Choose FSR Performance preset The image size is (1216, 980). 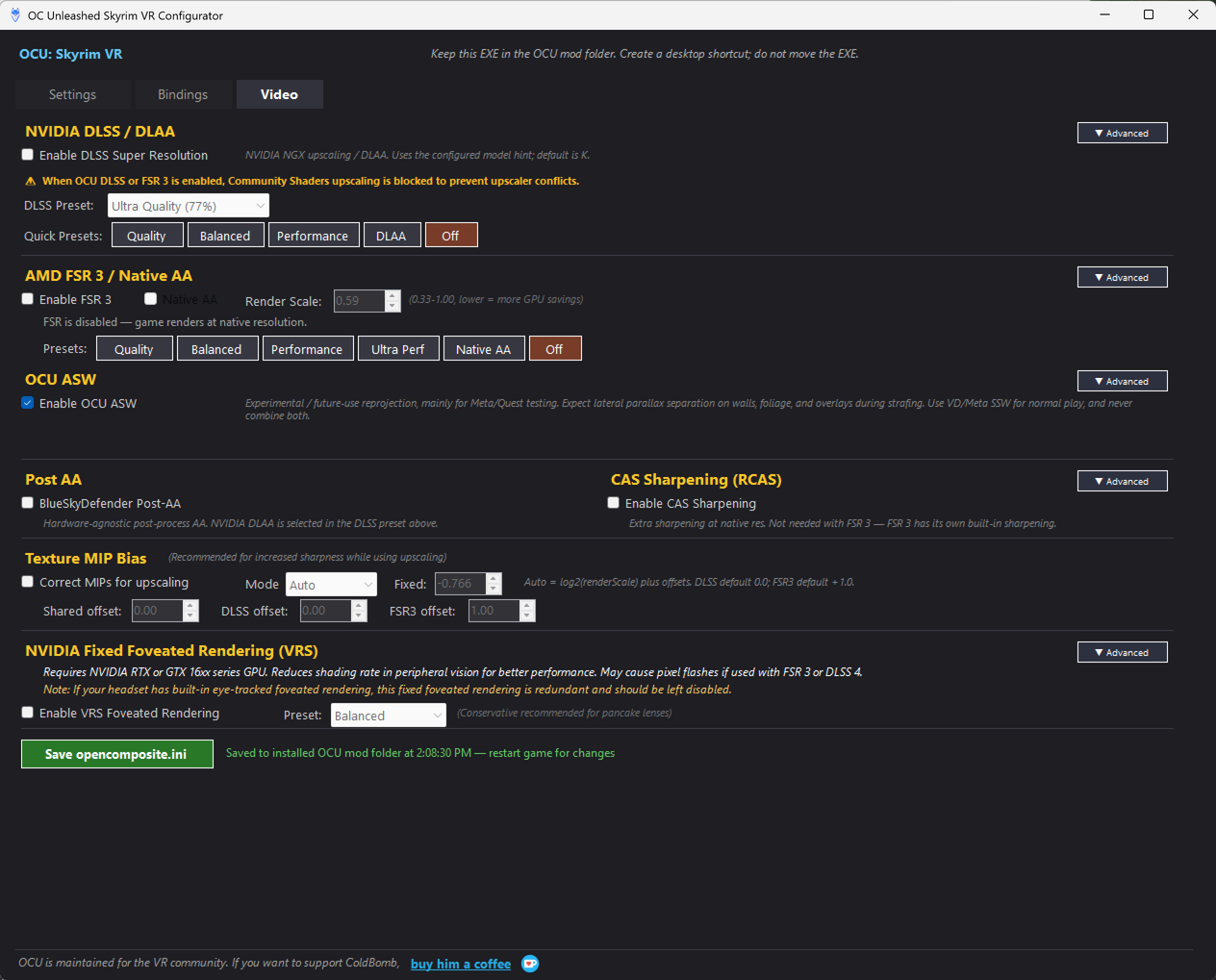coord(307,349)
